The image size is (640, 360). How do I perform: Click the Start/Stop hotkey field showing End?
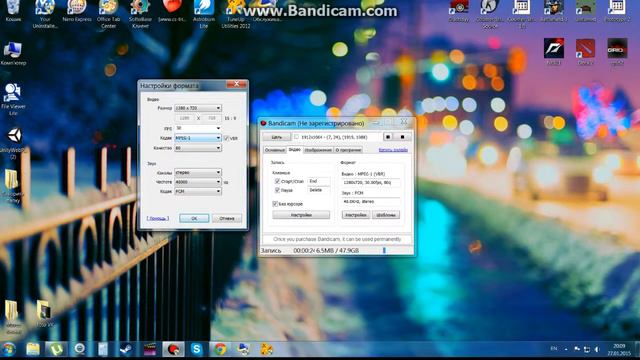tap(318, 181)
